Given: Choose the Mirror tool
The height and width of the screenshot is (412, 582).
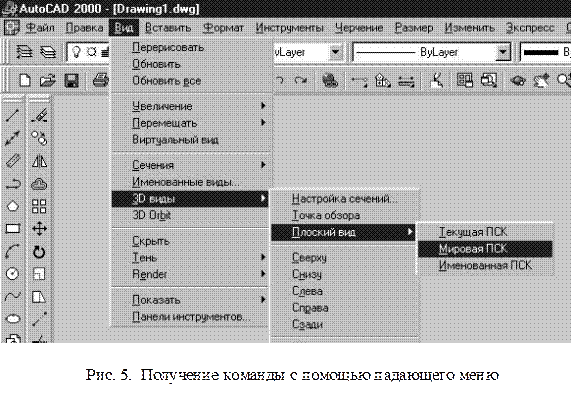Looking at the screenshot, I should [39, 161].
